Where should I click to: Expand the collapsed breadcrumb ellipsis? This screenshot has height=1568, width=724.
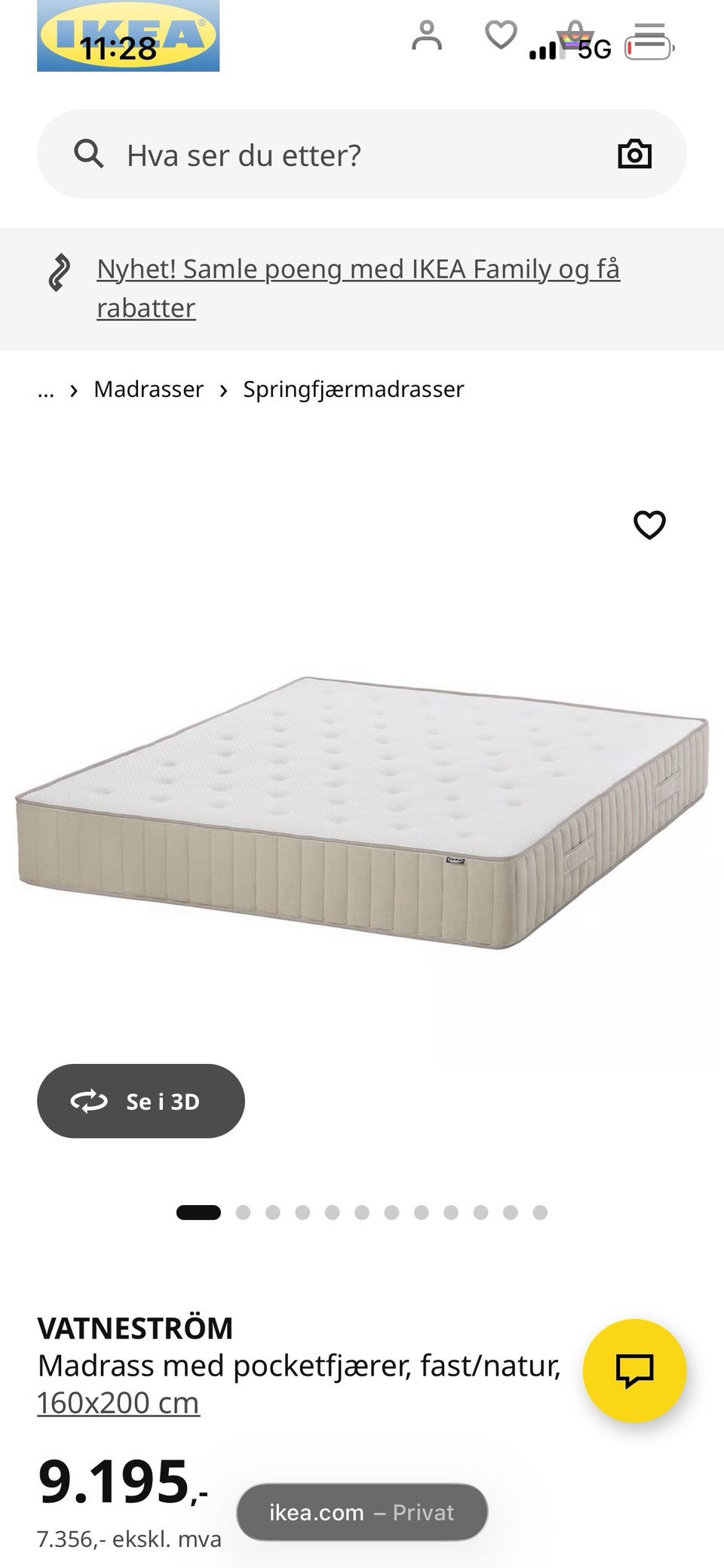click(46, 389)
